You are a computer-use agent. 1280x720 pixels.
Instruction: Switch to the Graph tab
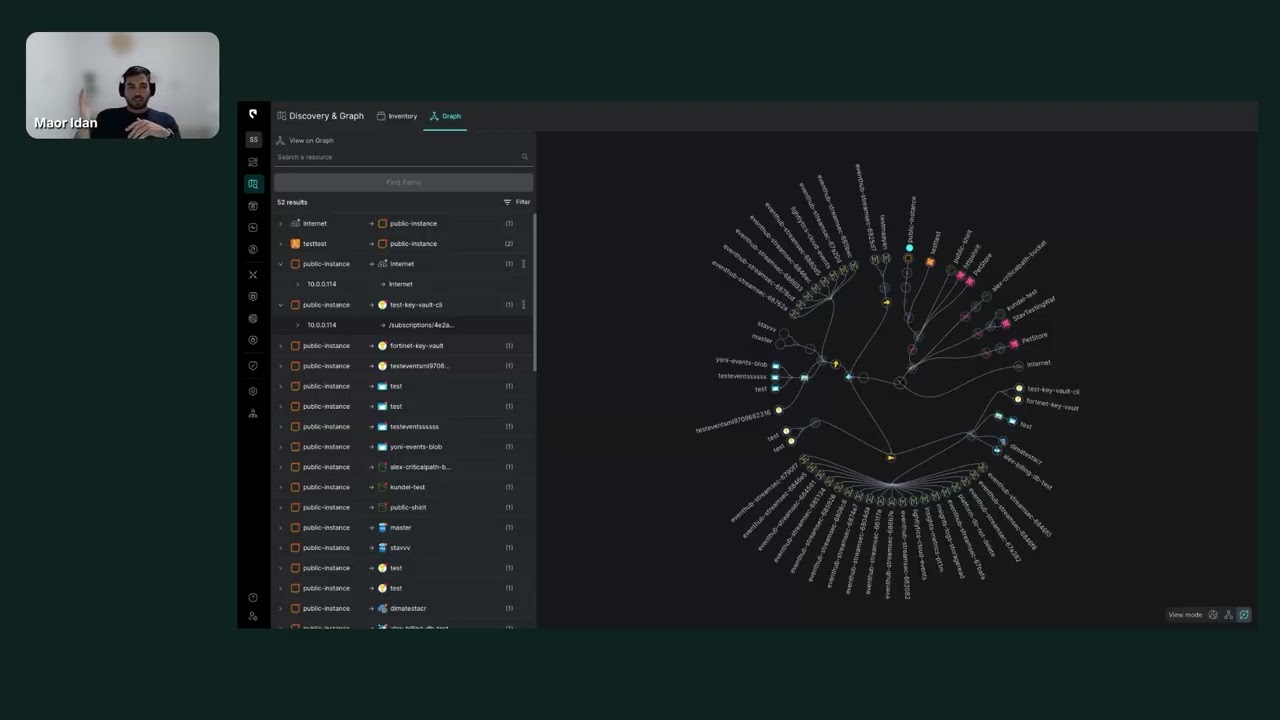click(x=445, y=116)
